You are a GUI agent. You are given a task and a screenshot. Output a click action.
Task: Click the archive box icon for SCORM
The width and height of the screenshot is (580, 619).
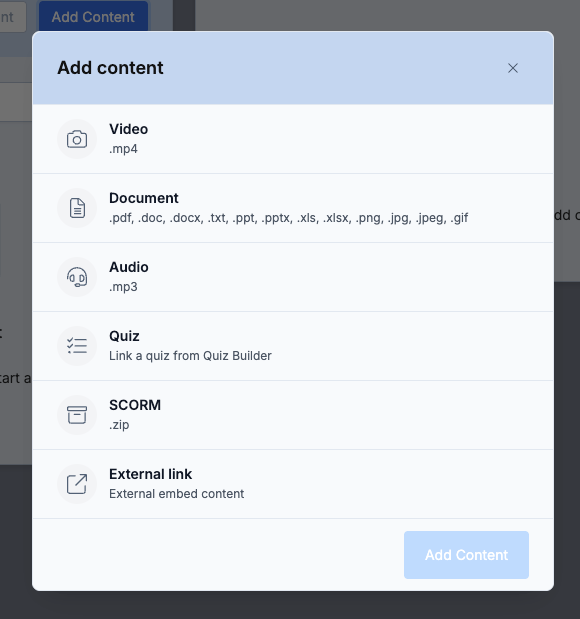click(77, 415)
